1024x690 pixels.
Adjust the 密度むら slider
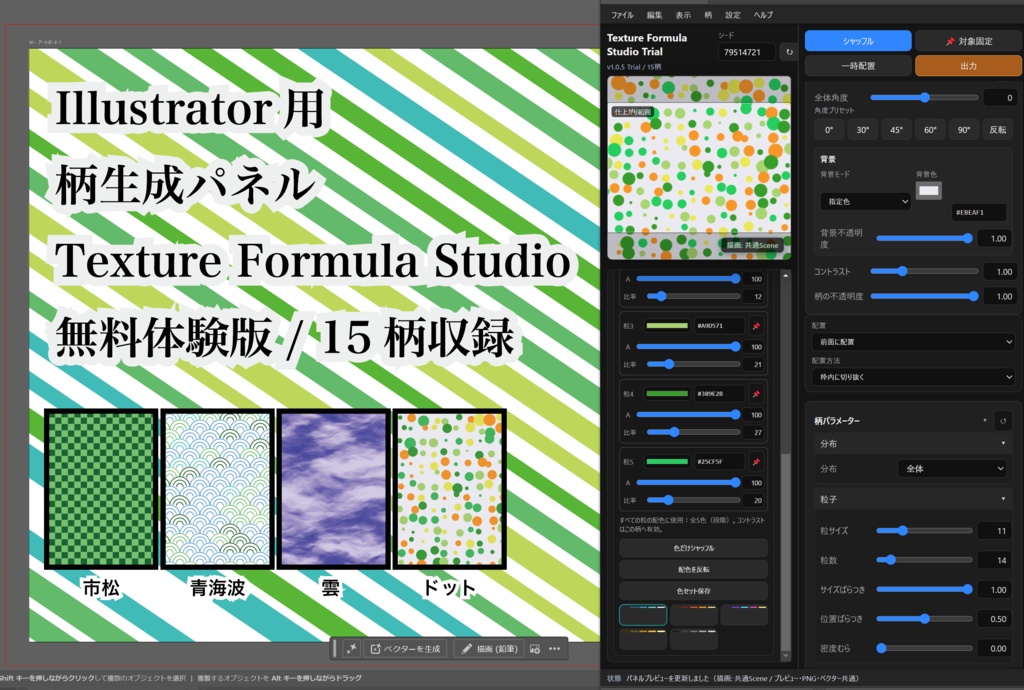(925, 648)
